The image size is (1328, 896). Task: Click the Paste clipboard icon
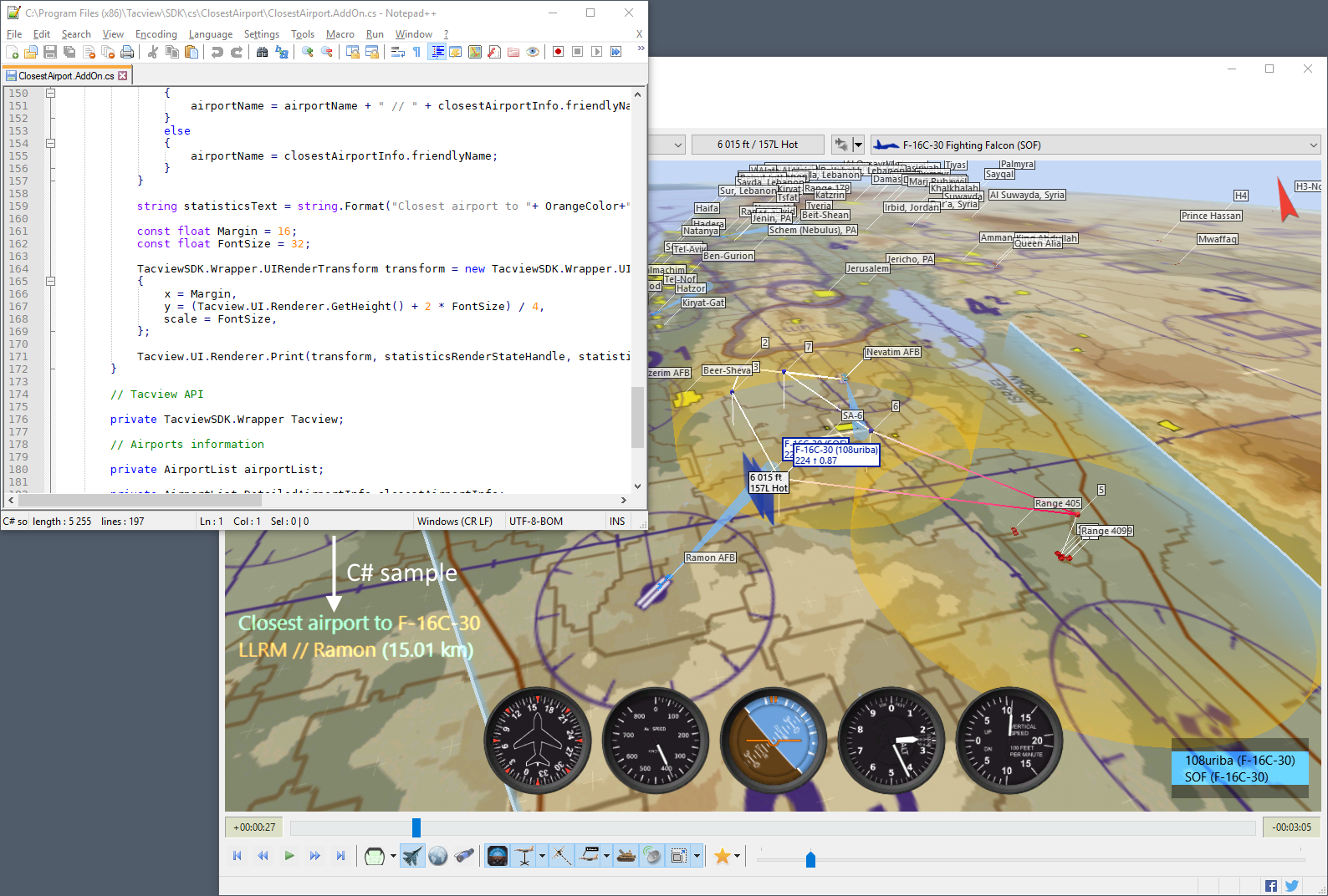[x=192, y=52]
